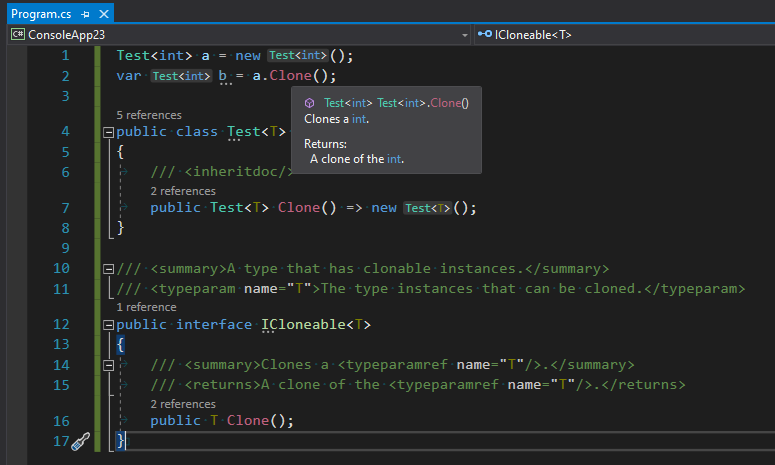Click the ICloneable<T> name on line 12

click(x=316, y=325)
